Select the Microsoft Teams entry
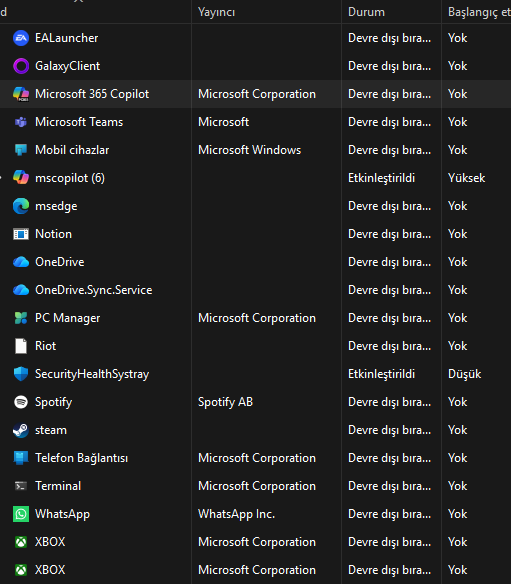This screenshot has height=584, width=511. (x=79, y=122)
